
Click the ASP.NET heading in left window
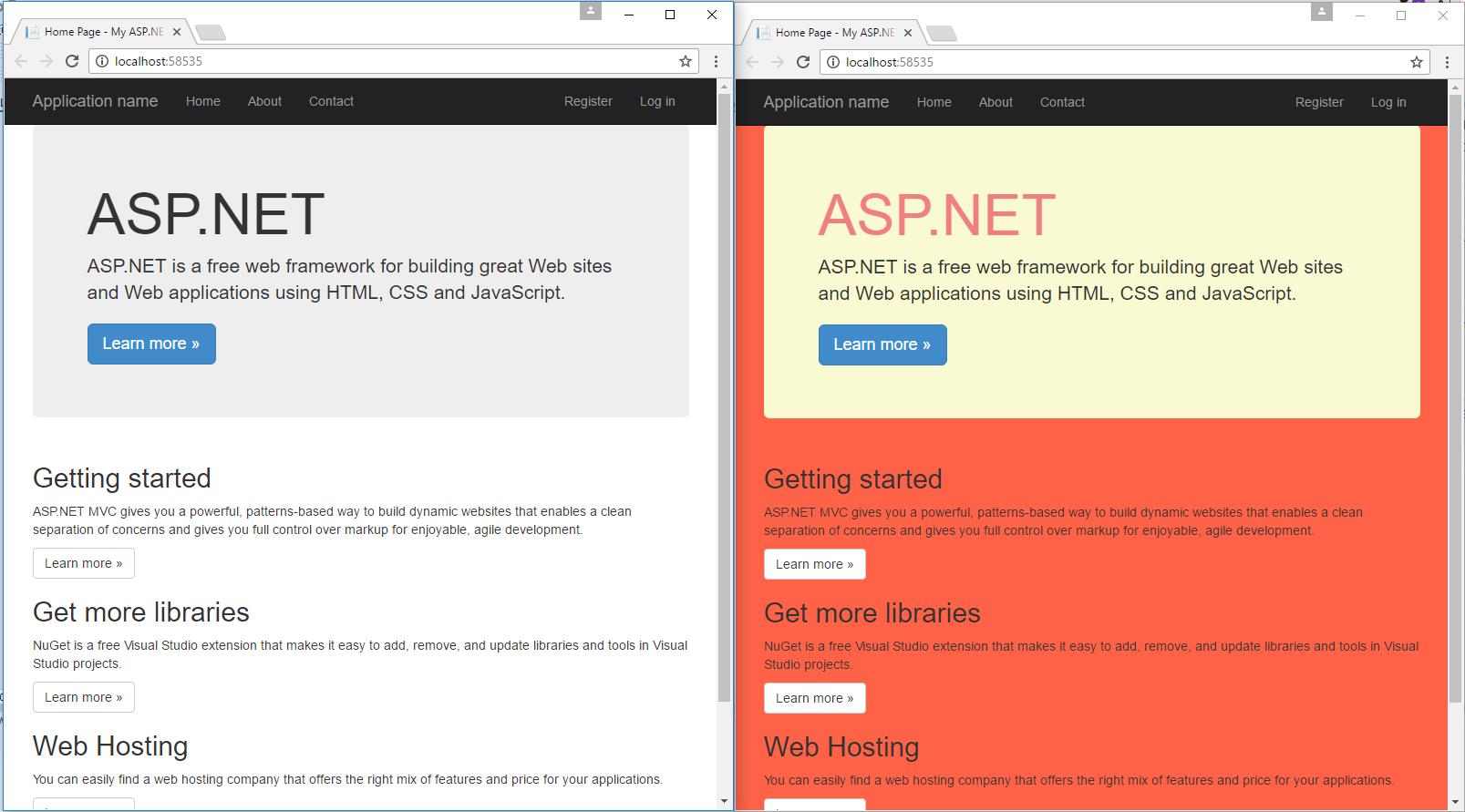pyautogui.click(x=206, y=214)
